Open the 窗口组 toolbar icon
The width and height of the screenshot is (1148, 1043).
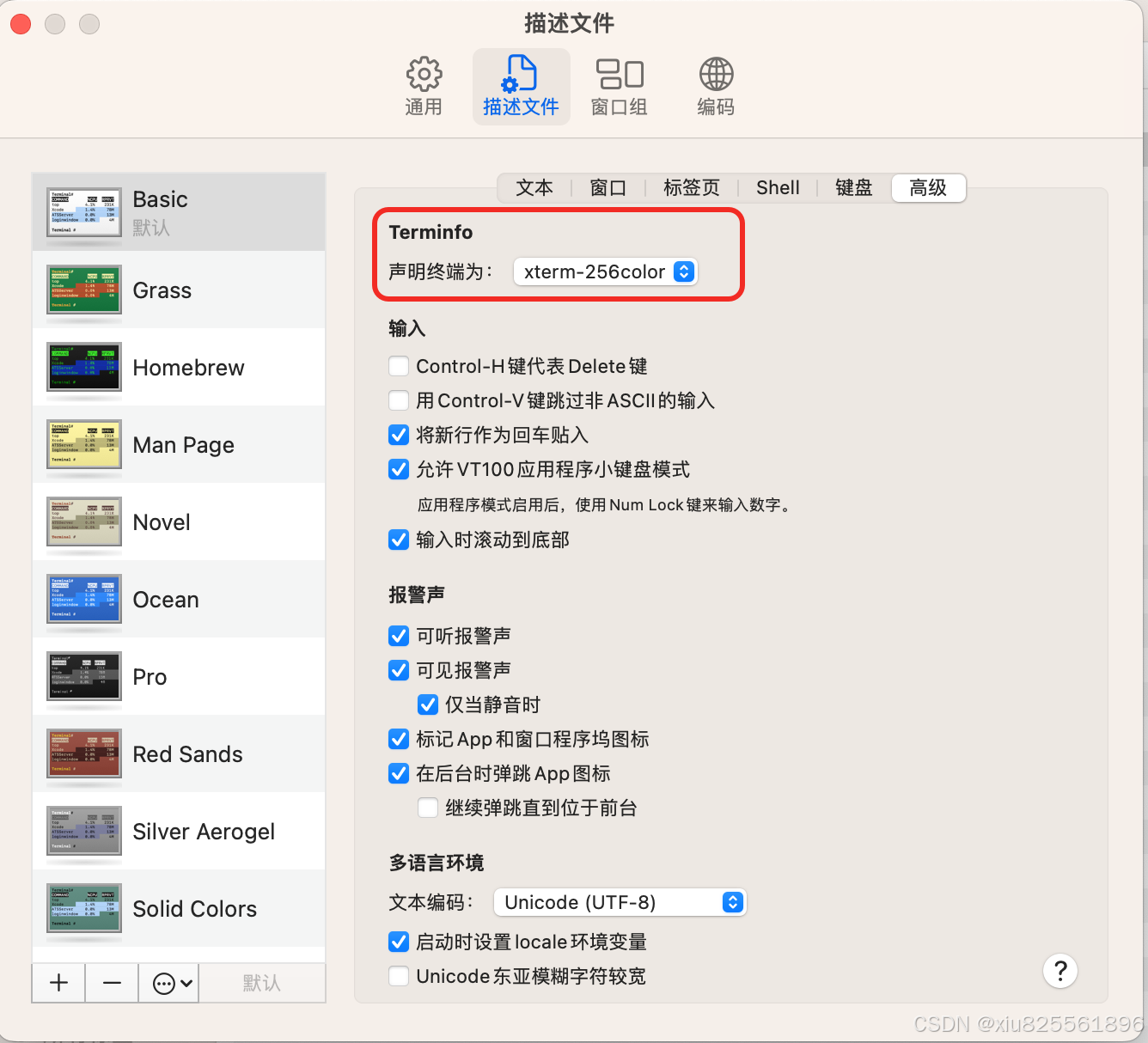[x=619, y=85]
